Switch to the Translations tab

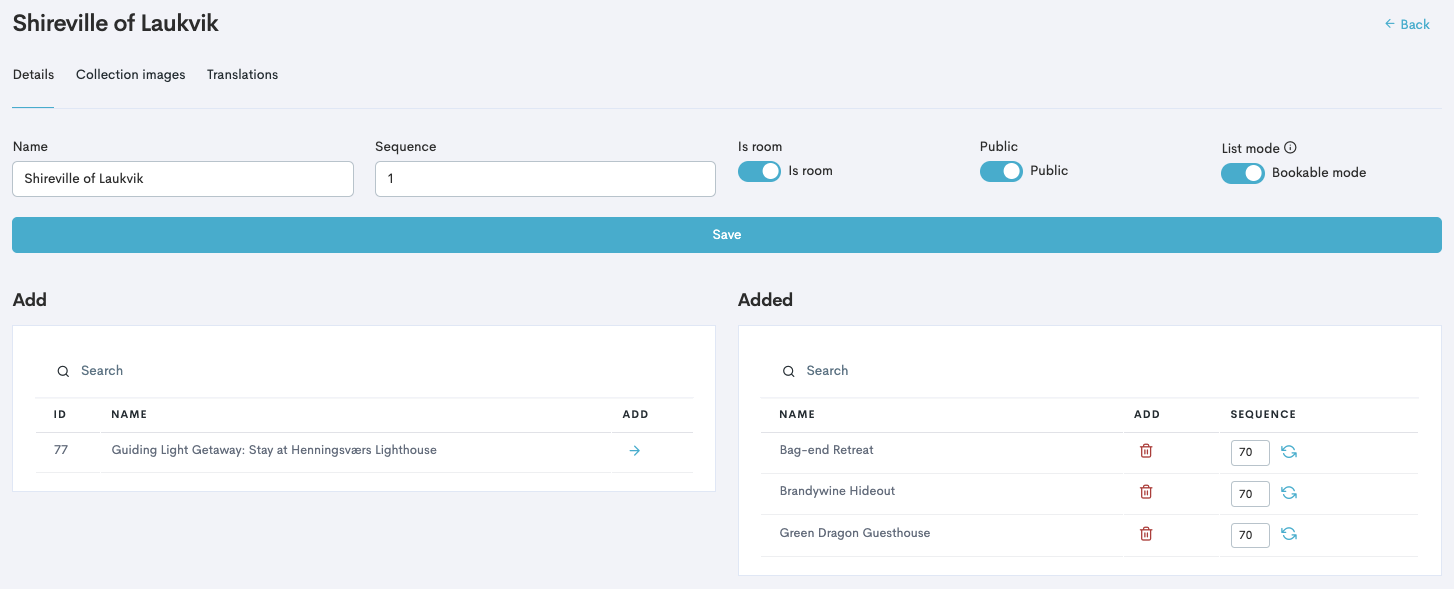point(242,75)
